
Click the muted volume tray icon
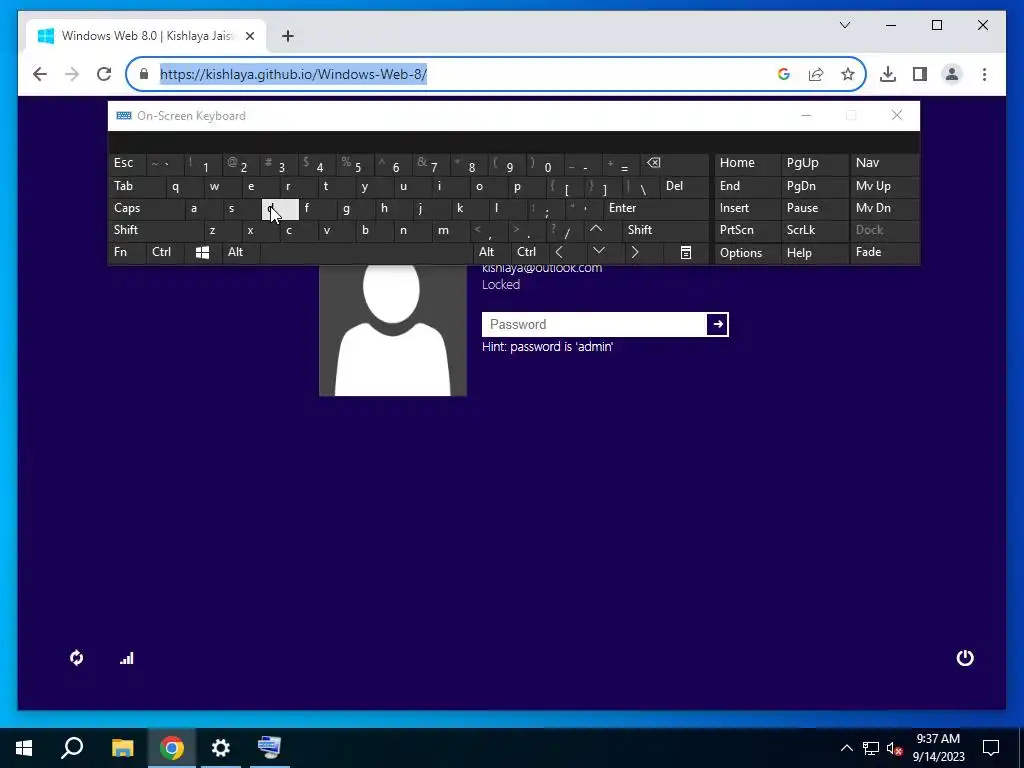click(x=894, y=748)
